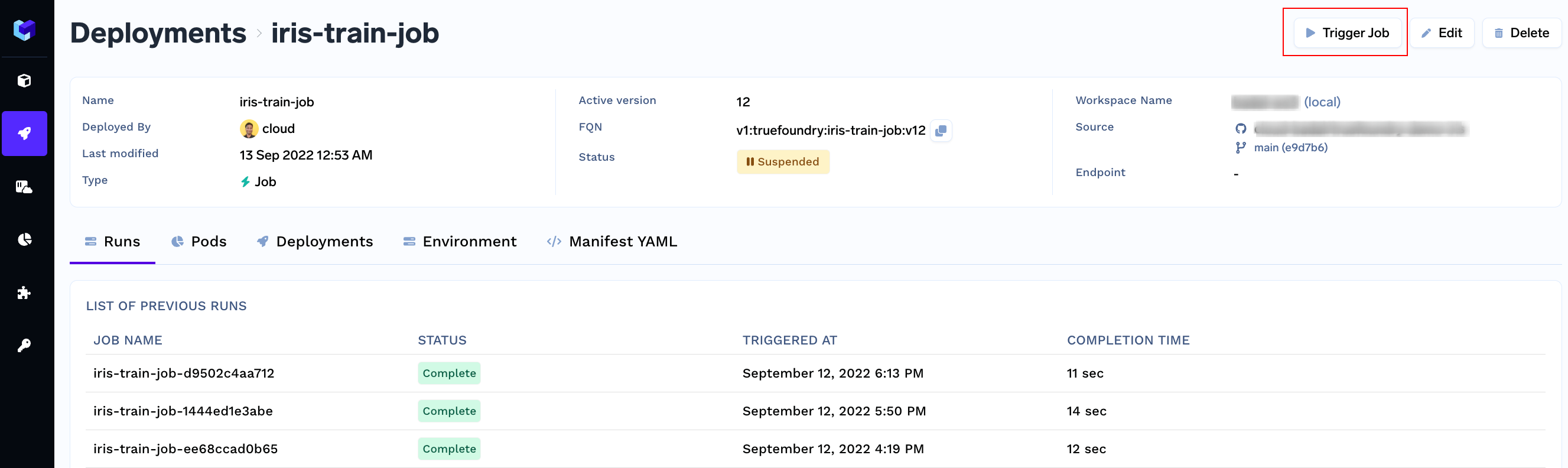Copy the FQN using copy icon
The image size is (1568, 468).
(x=941, y=130)
